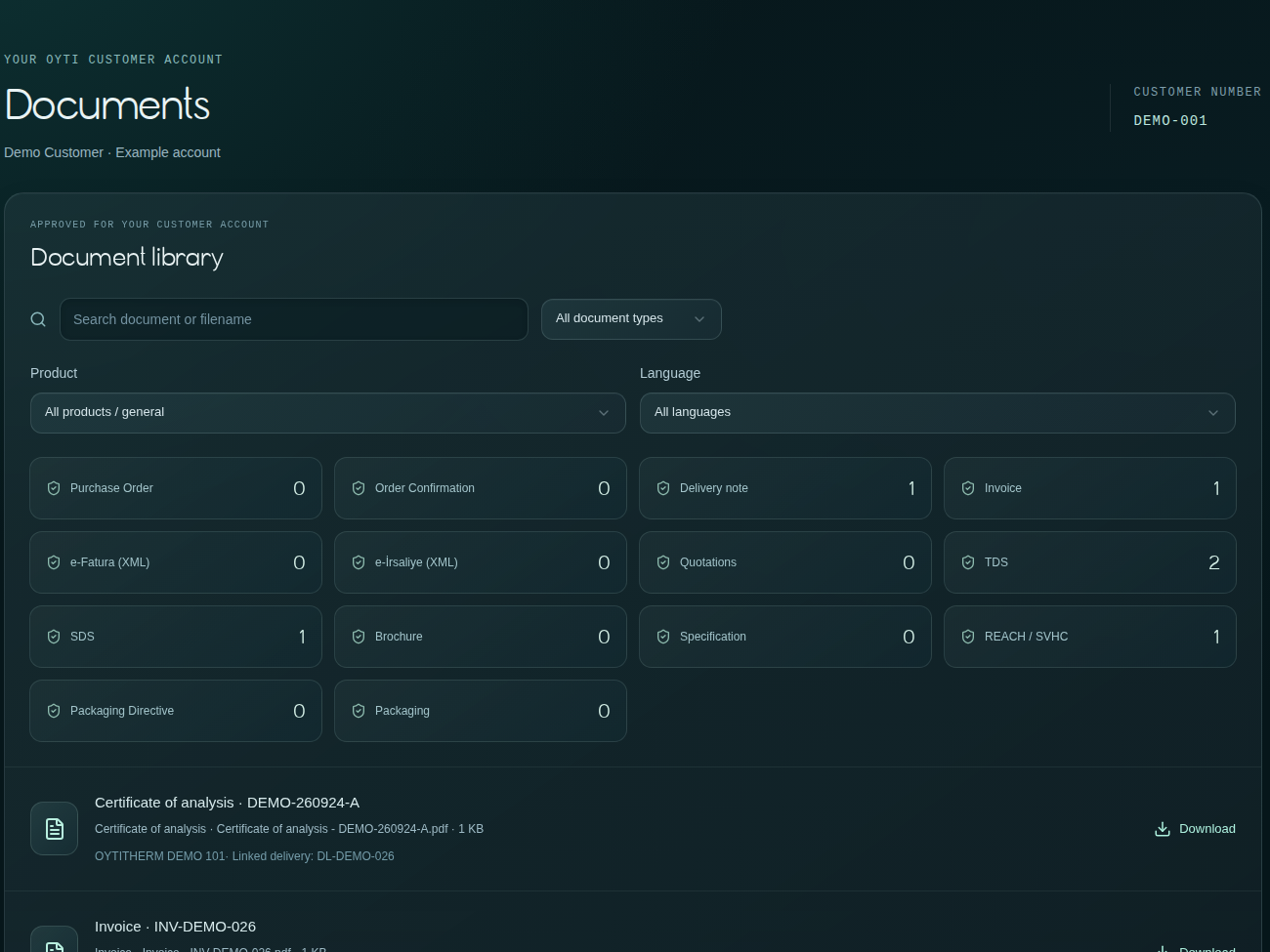Click the Packaging shield icon

(x=359, y=711)
